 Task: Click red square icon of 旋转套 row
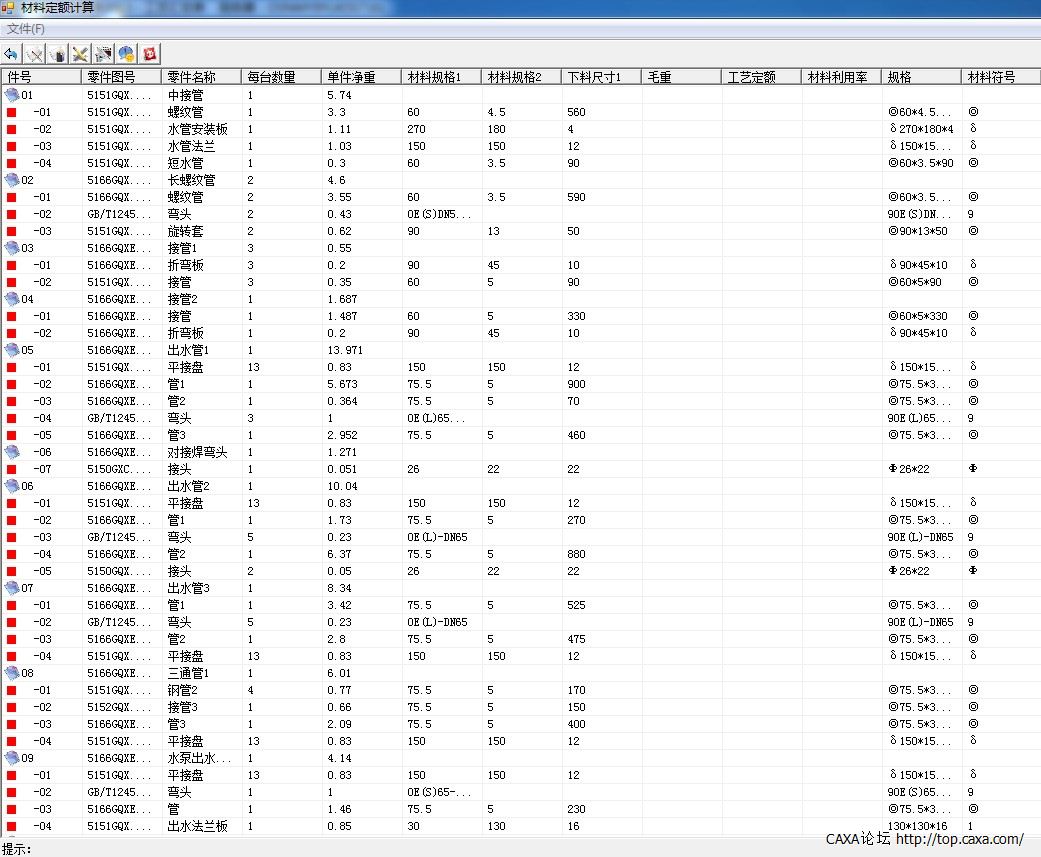pos(11,231)
